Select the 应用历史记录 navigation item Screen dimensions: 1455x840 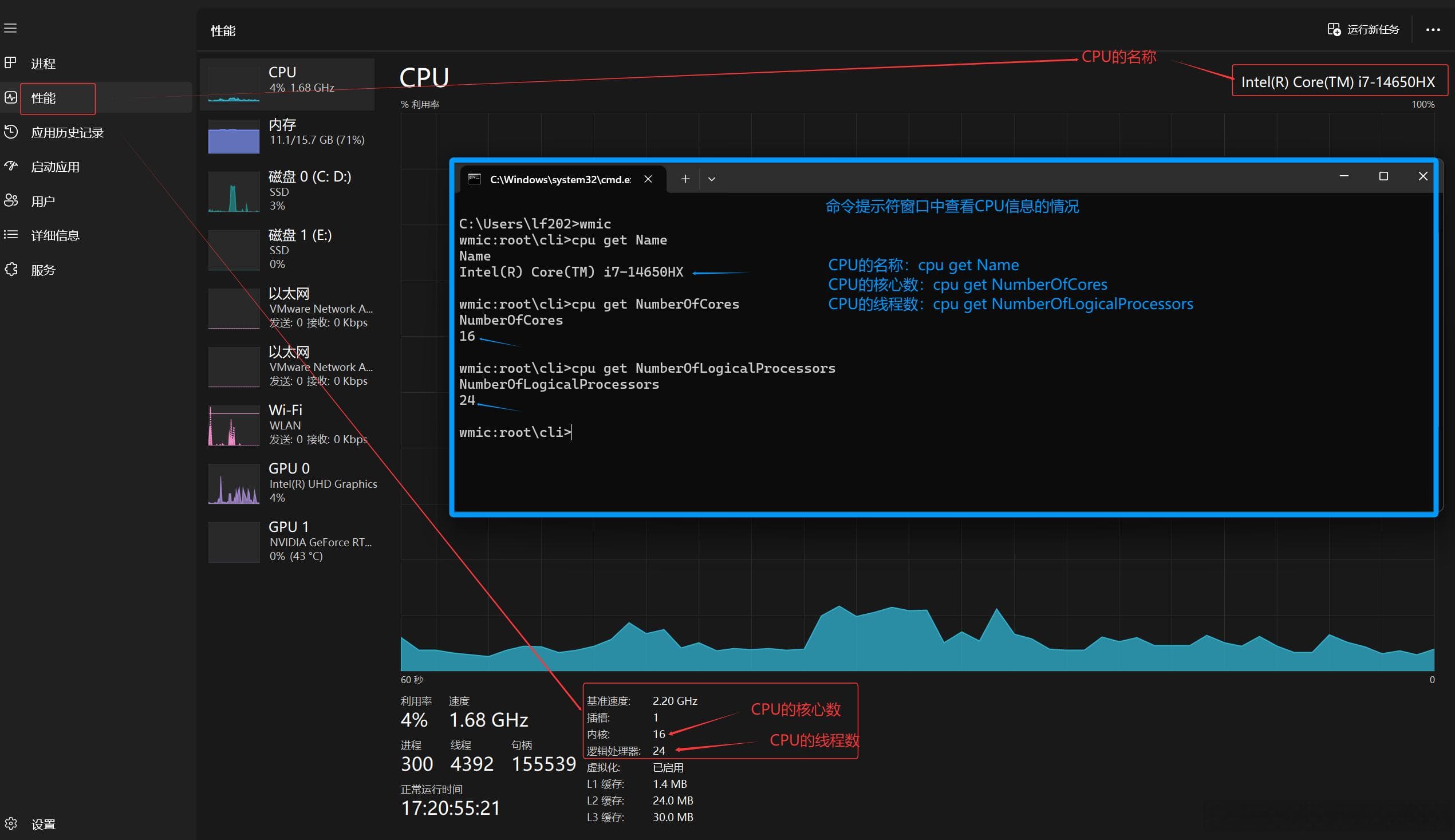click(97, 132)
